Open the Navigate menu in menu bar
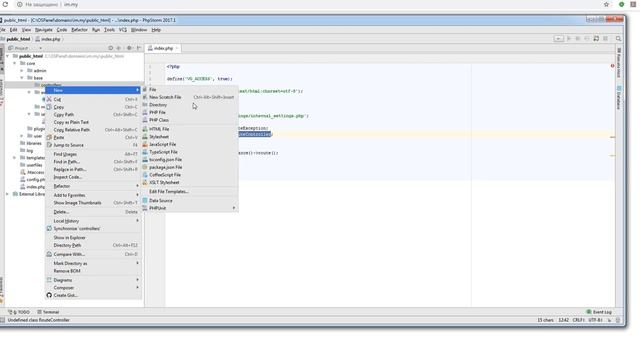Viewport: 640px width, 360px height. (x=44, y=30)
